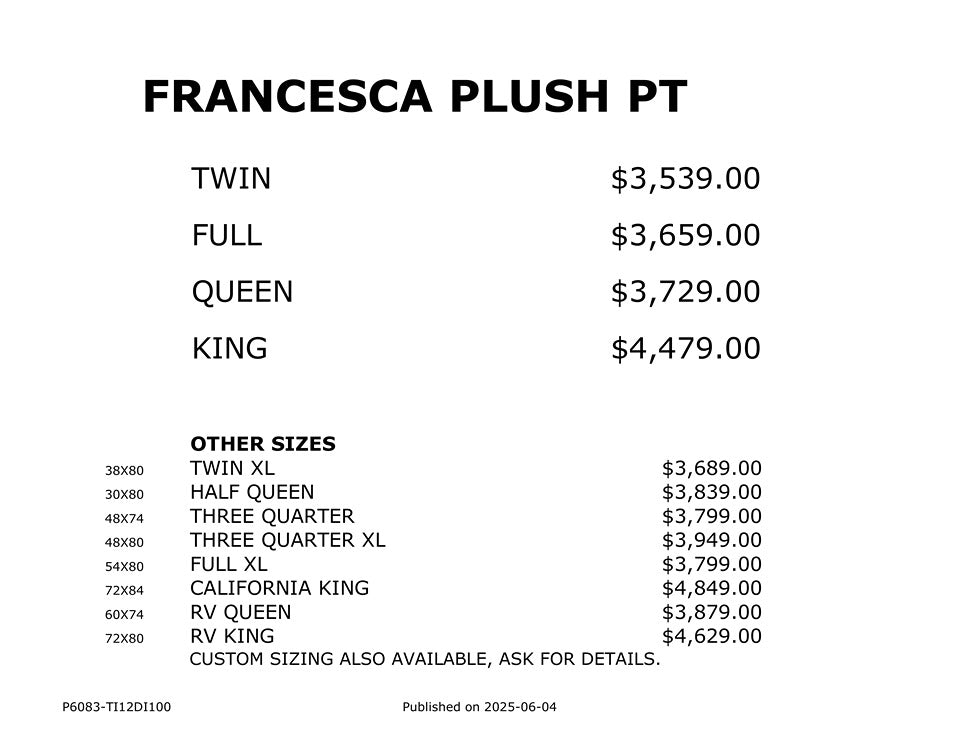Click the 48X74 dimension label
The height and width of the screenshot is (742, 960).
[x=124, y=518]
